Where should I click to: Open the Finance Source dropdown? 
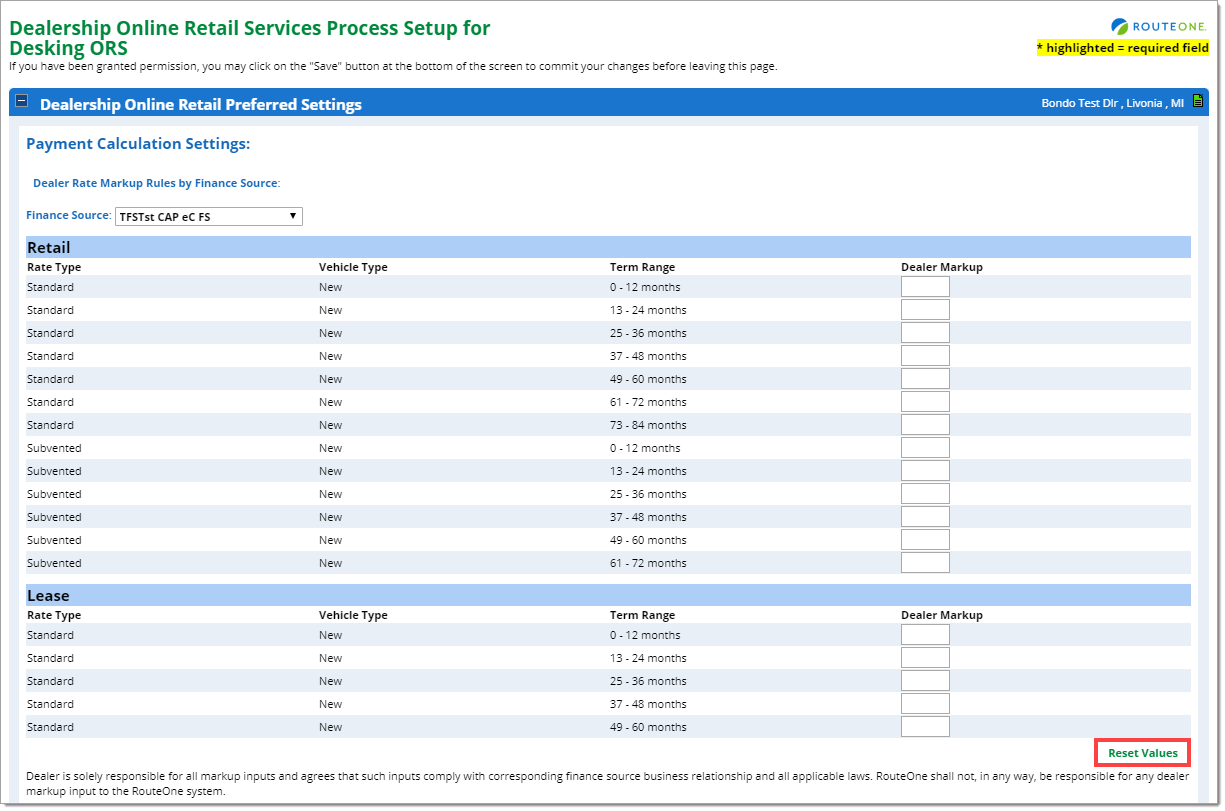tap(208, 217)
